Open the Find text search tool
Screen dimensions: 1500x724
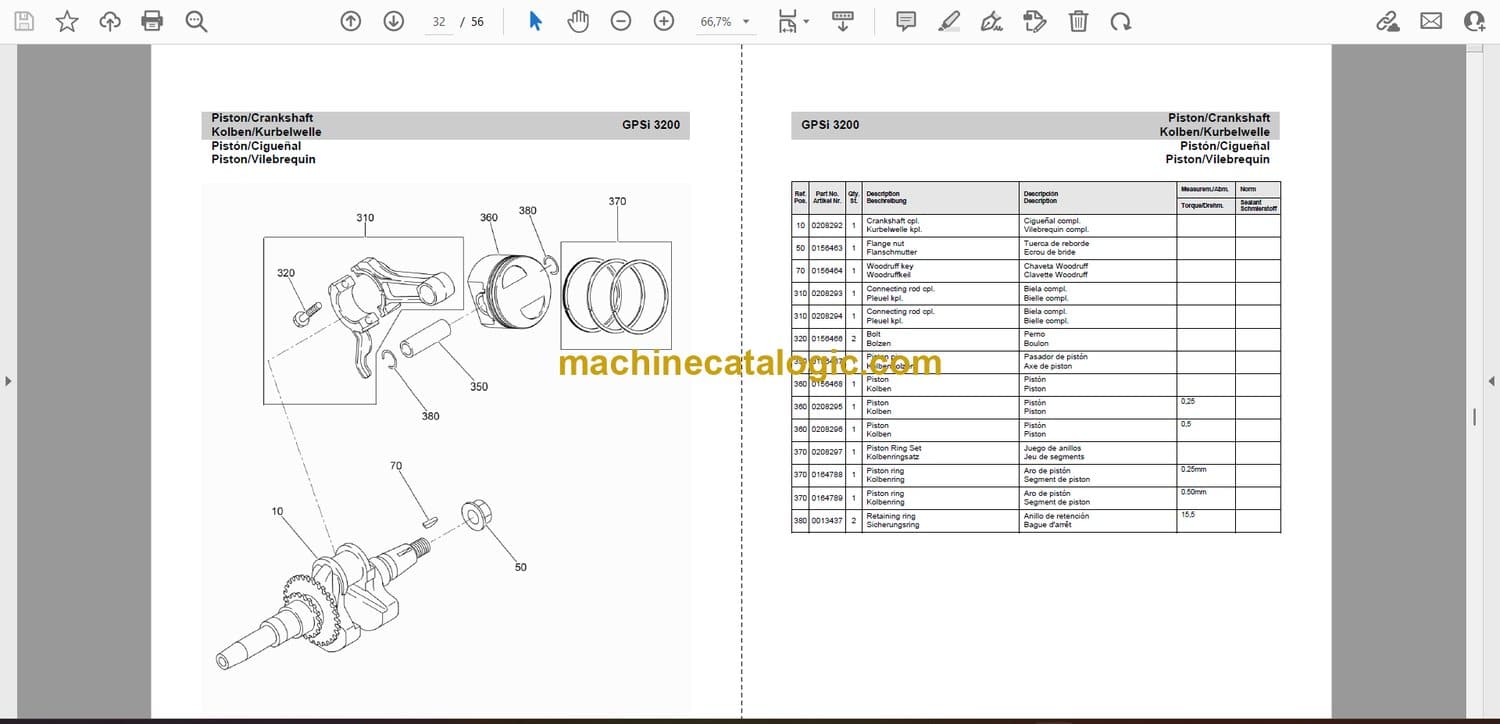[196, 21]
